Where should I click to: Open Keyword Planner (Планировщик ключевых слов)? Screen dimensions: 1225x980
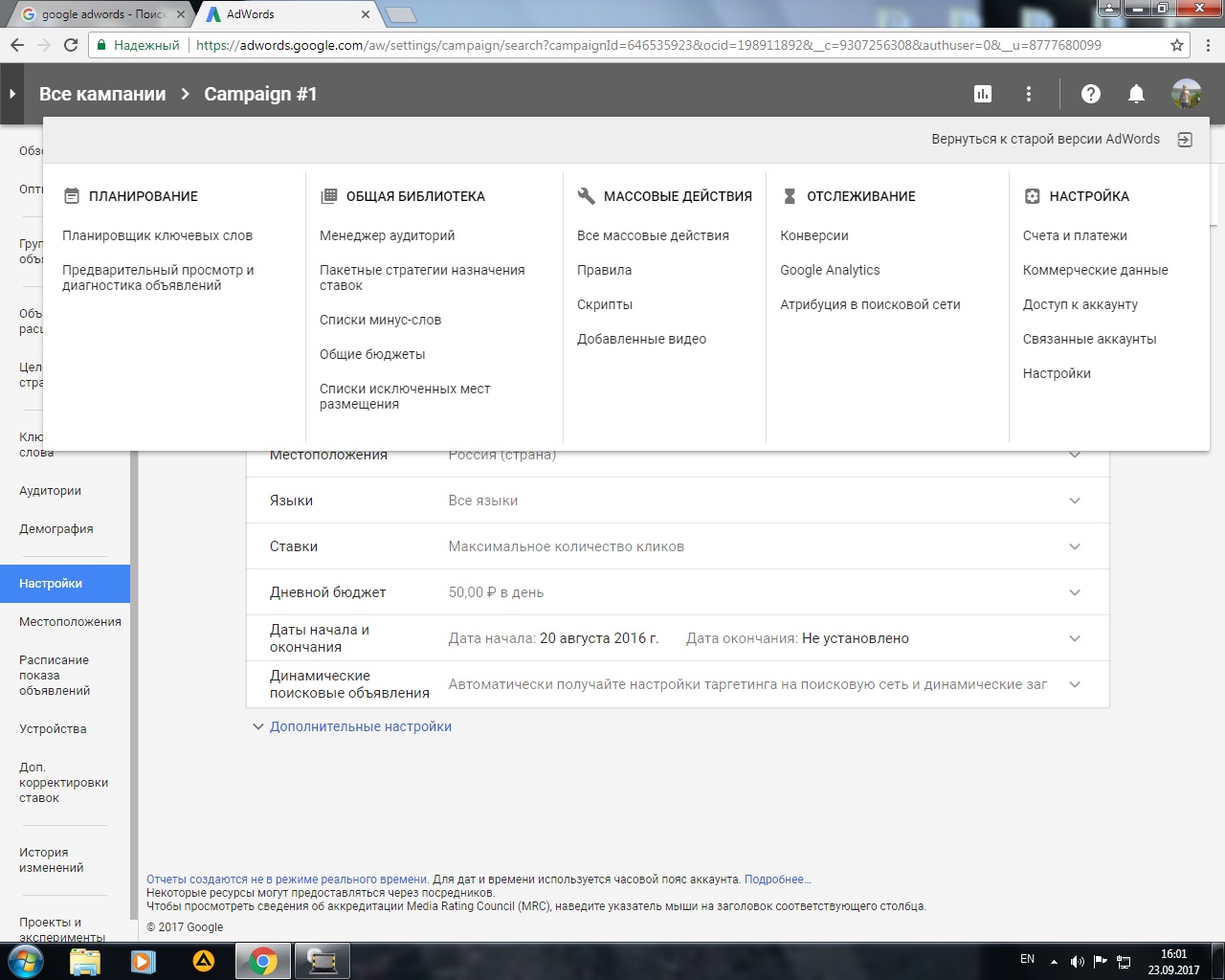pyautogui.click(x=158, y=235)
